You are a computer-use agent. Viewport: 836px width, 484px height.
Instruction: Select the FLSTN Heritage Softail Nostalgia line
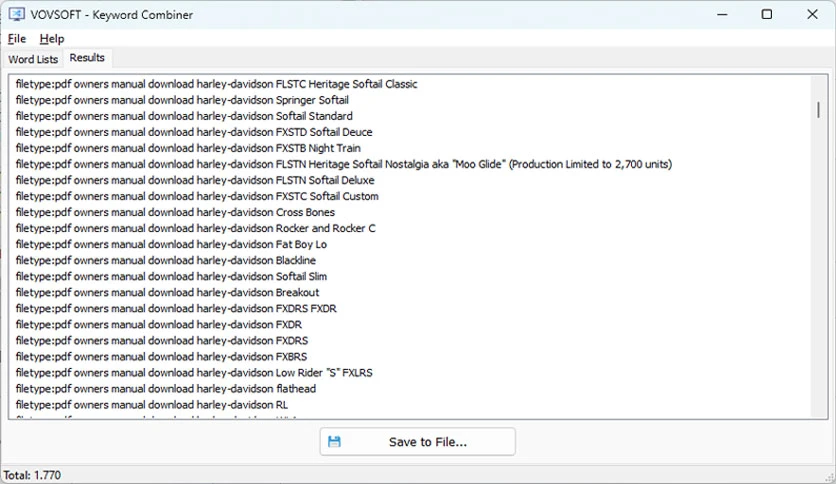tap(344, 164)
